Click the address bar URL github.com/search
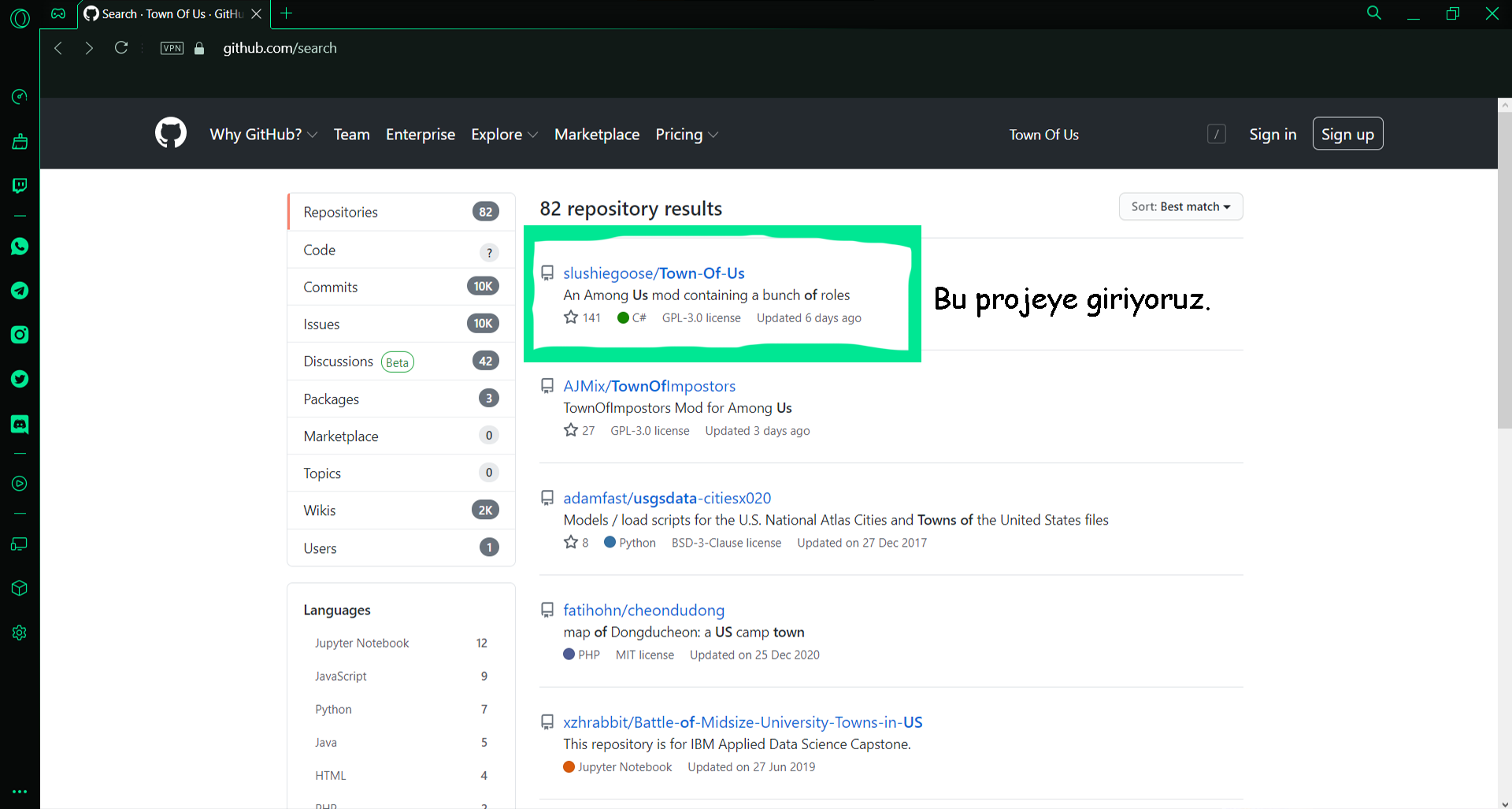This screenshot has height=809, width=1512. tap(280, 48)
